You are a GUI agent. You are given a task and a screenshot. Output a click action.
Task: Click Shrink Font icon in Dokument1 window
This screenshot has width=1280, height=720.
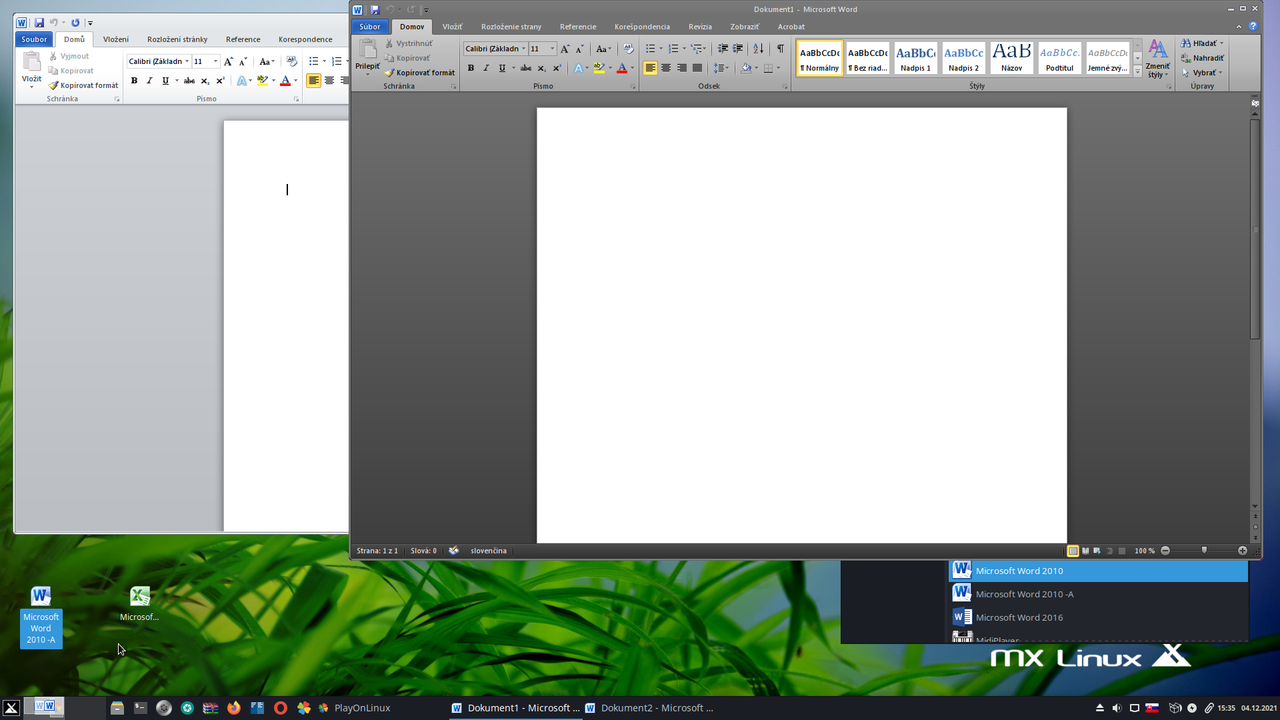579,49
